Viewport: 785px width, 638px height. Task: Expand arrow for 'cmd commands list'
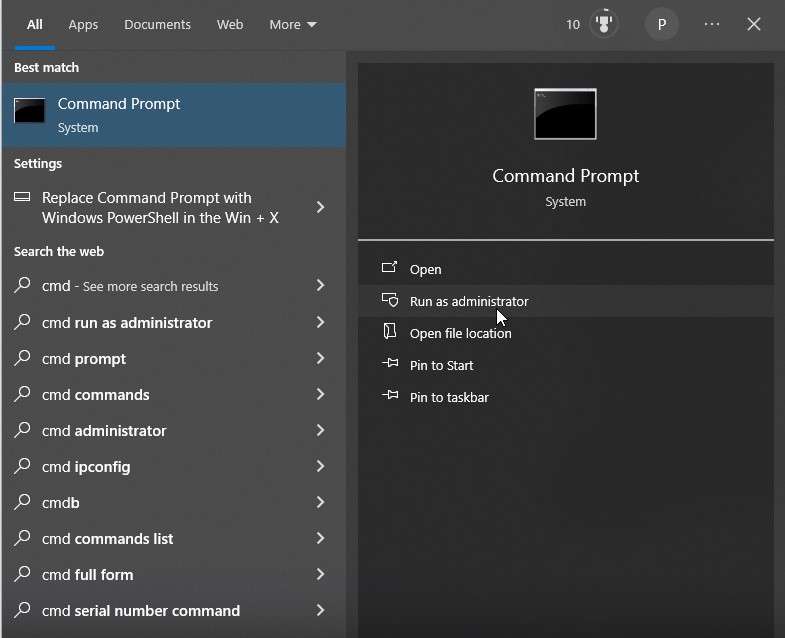[320, 538]
